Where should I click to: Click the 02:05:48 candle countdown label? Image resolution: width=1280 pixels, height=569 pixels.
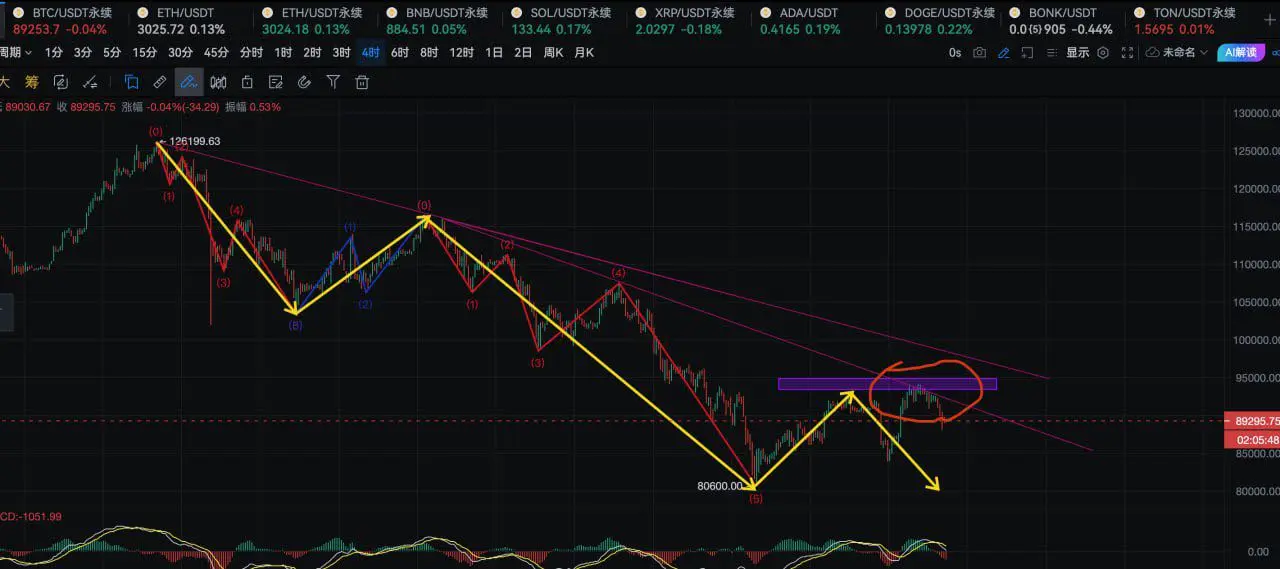click(1251, 439)
